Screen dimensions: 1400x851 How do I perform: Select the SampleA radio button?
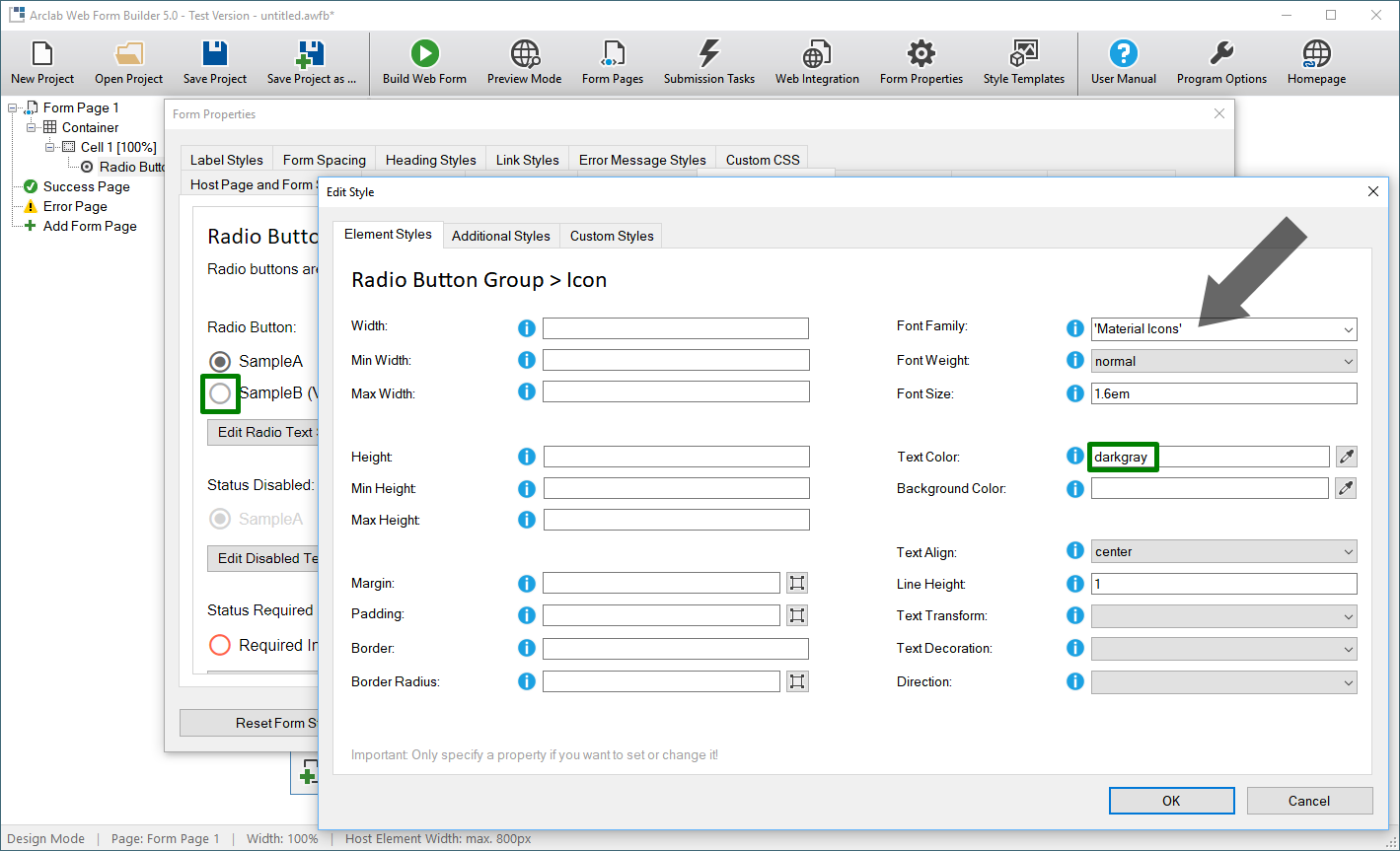pyautogui.click(x=222, y=361)
